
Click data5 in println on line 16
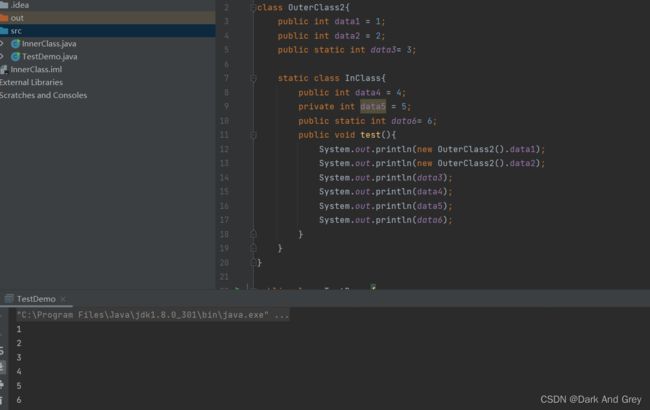[x=429, y=206]
